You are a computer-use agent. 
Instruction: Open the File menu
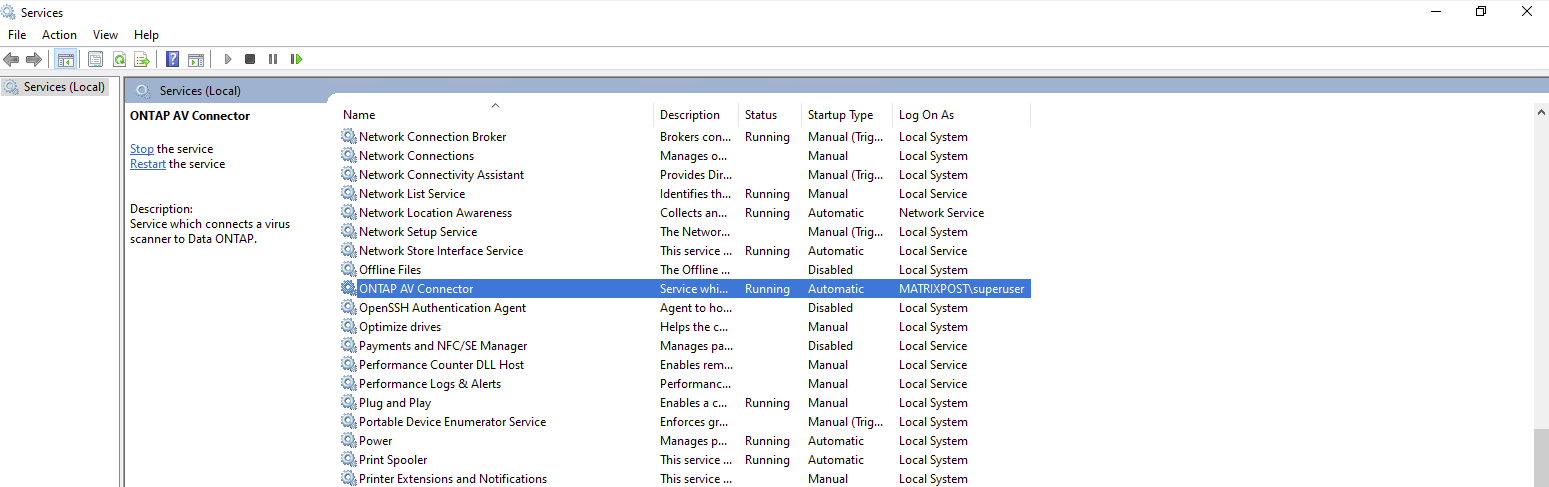(x=17, y=35)
